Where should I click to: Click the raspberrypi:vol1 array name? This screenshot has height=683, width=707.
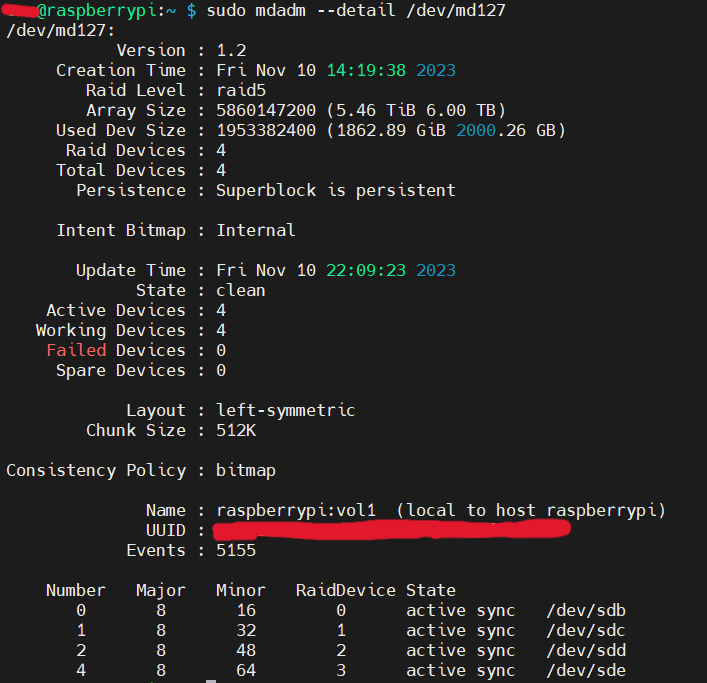[296, 510]
